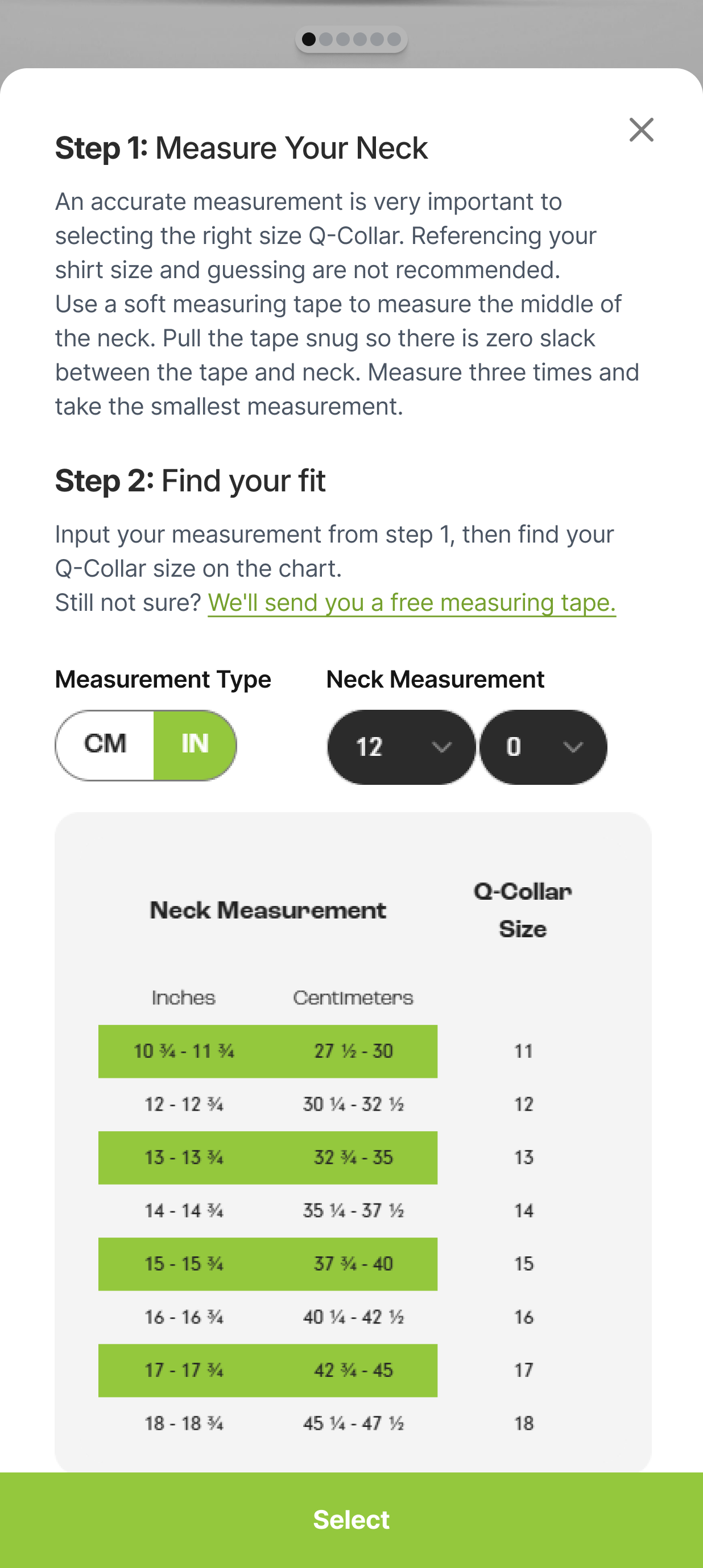Click the second carousel page dot

326,38
